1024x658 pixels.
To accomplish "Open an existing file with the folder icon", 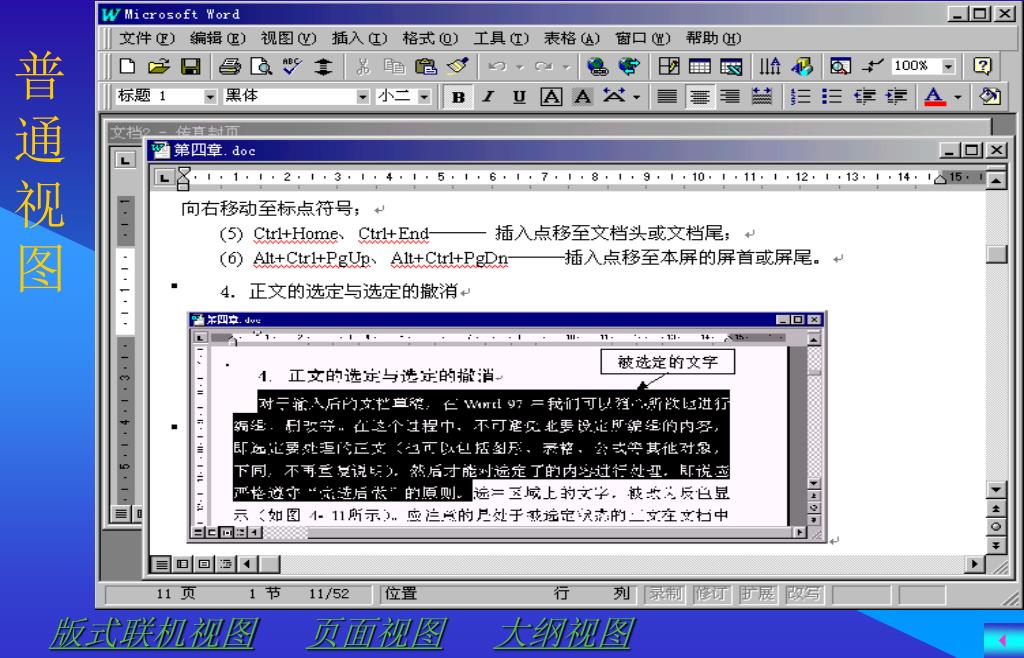I will tap(159, 66).
